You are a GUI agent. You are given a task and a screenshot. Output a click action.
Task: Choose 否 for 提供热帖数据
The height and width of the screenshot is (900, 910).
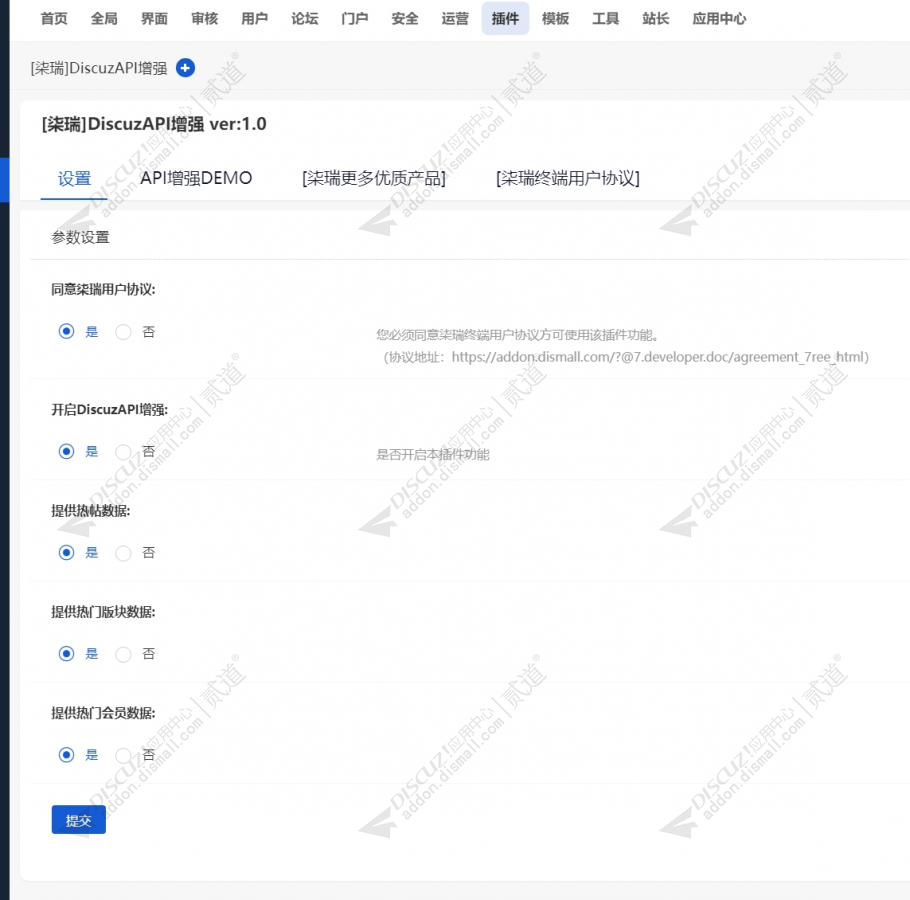point(123,553)
